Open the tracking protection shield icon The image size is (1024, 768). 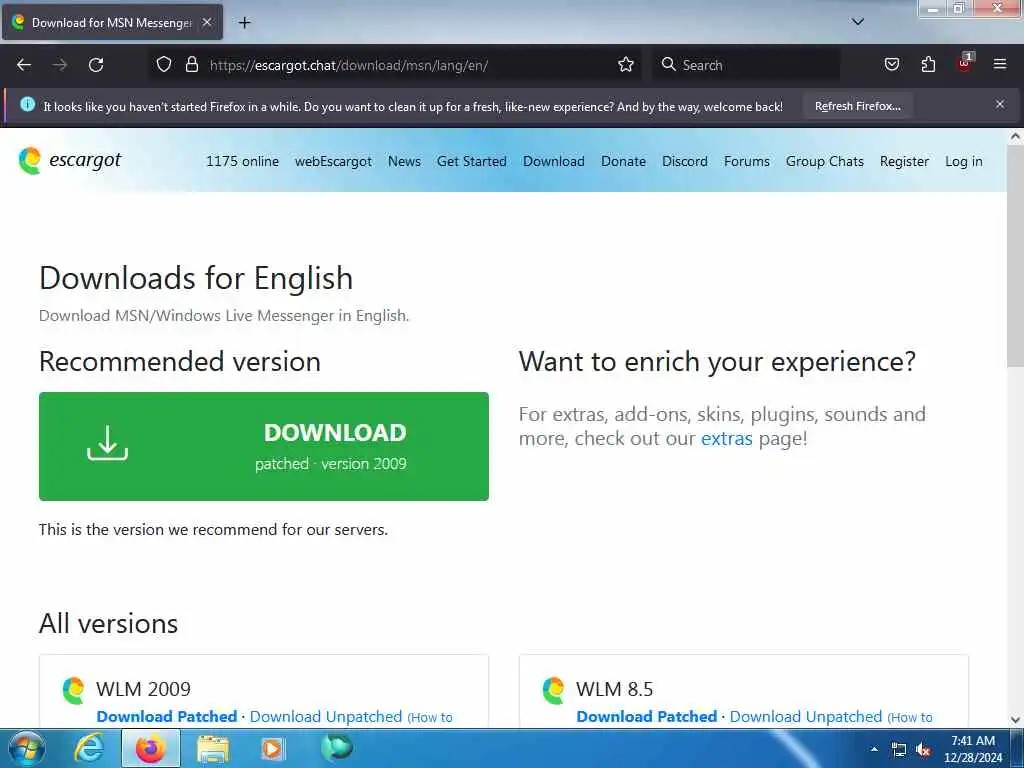[x=164, y=64]
